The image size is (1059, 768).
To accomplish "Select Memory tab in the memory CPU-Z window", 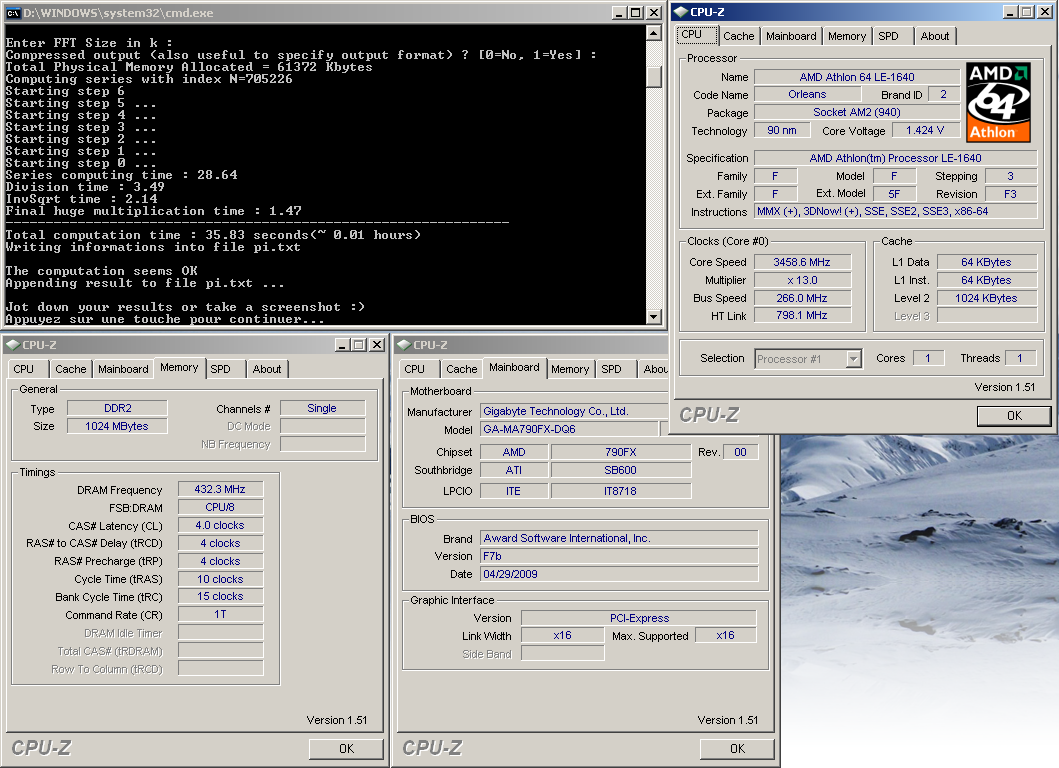I will pos(179,367).
